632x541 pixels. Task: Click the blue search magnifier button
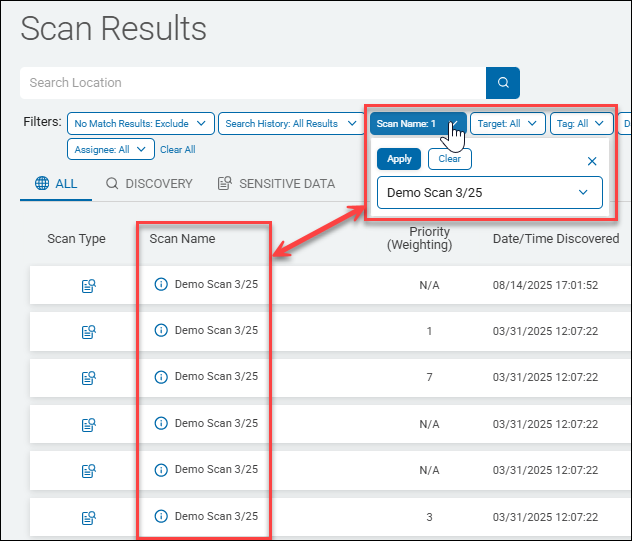(503, 83)
